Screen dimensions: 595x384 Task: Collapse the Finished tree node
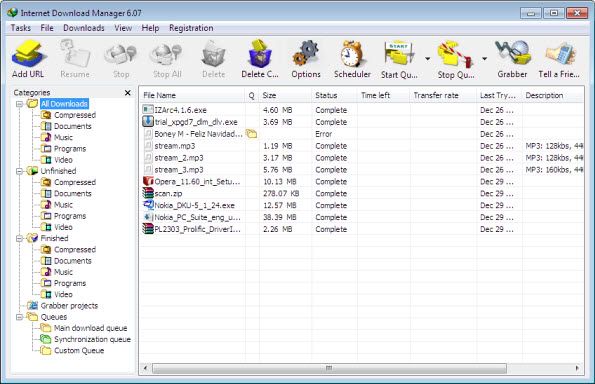19,238
